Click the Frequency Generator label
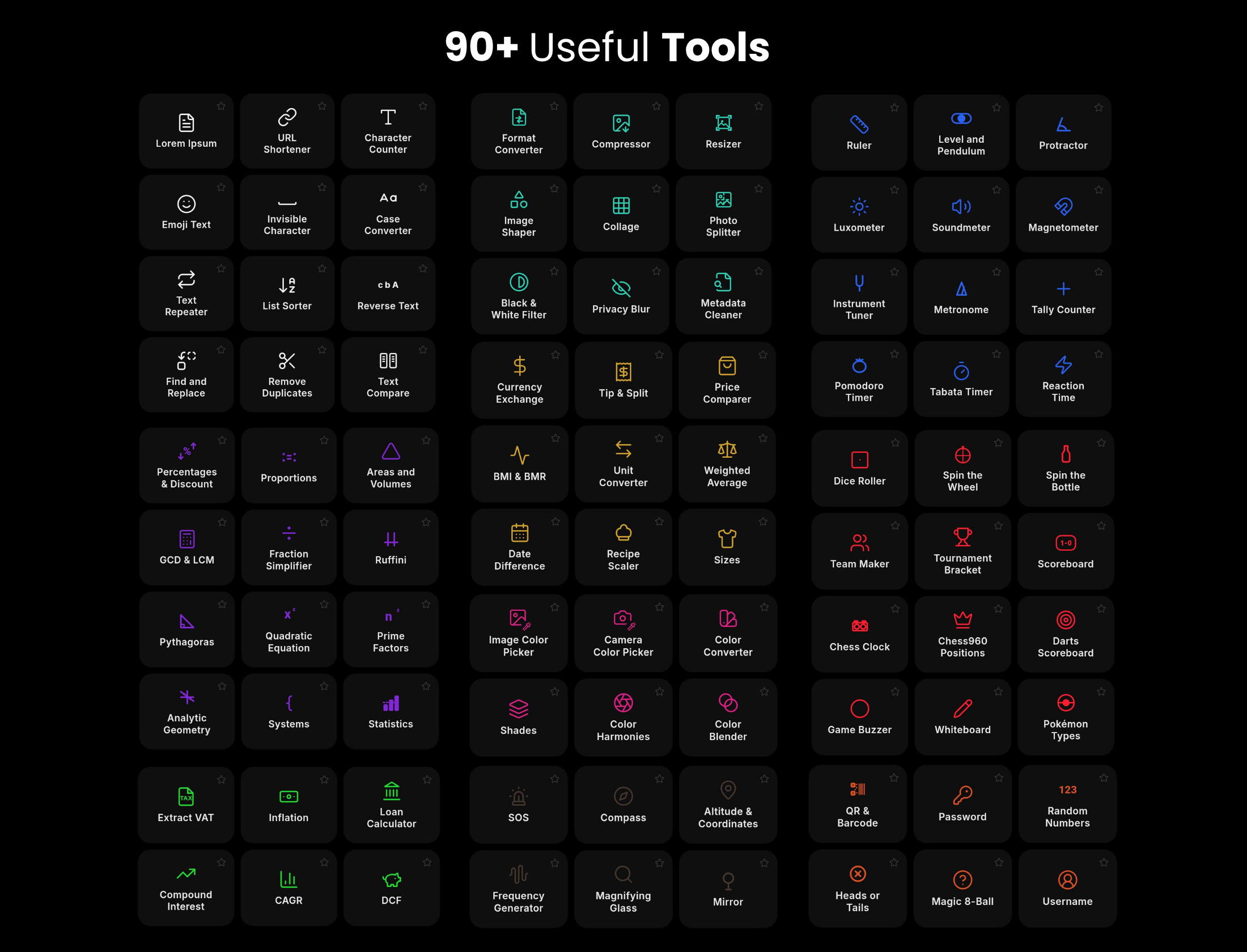This screenshot has height=952, width=1247. pyautogui.click(x=519, y=902)
